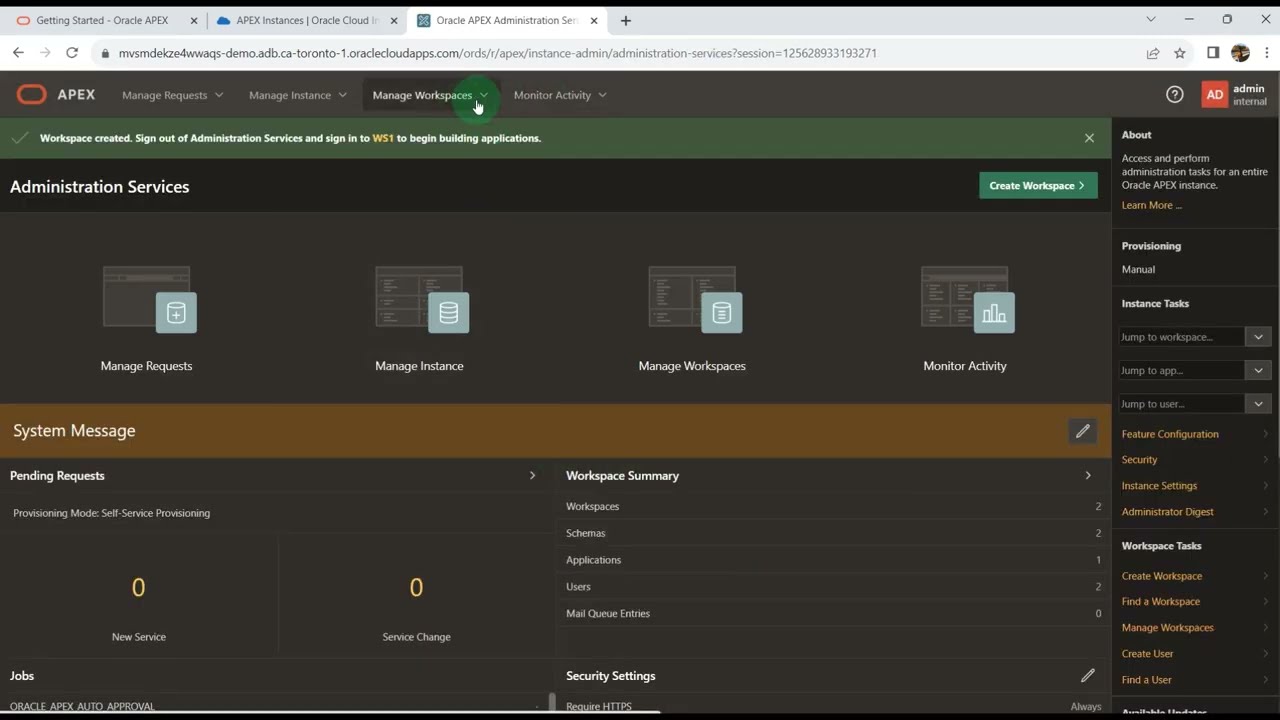Open Instance Settings link
Image resolution: width=1280 pixels, height=720 pixels.
(x=1159, y=486)
